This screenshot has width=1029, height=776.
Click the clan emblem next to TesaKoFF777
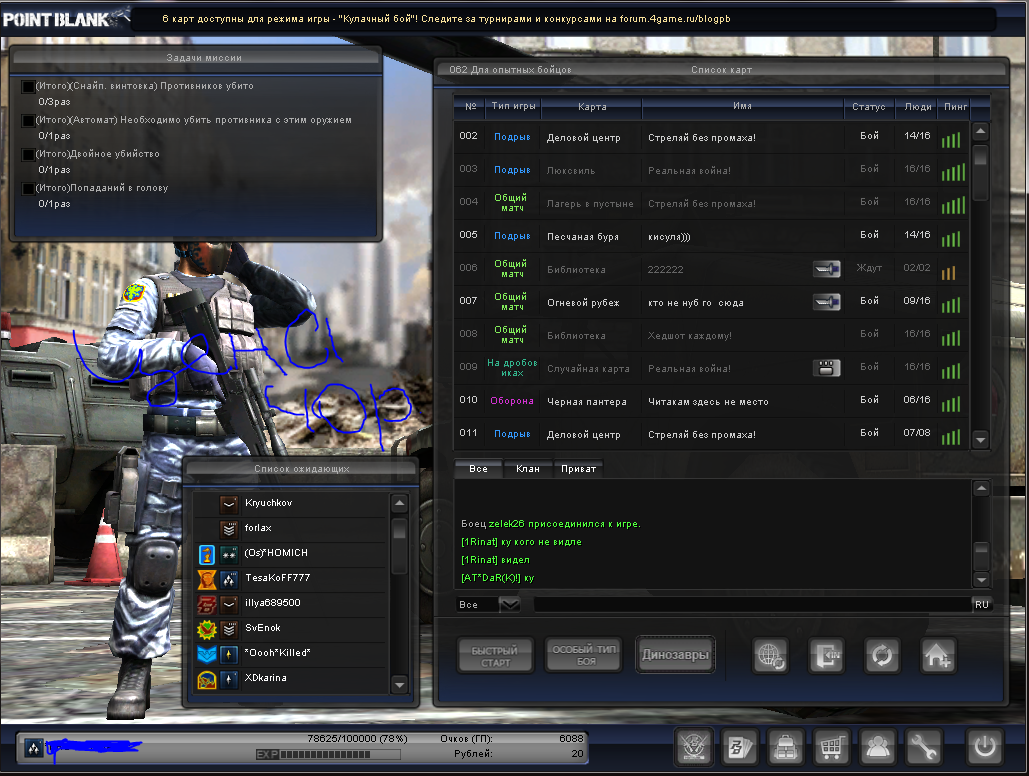(x=207, y=579)
